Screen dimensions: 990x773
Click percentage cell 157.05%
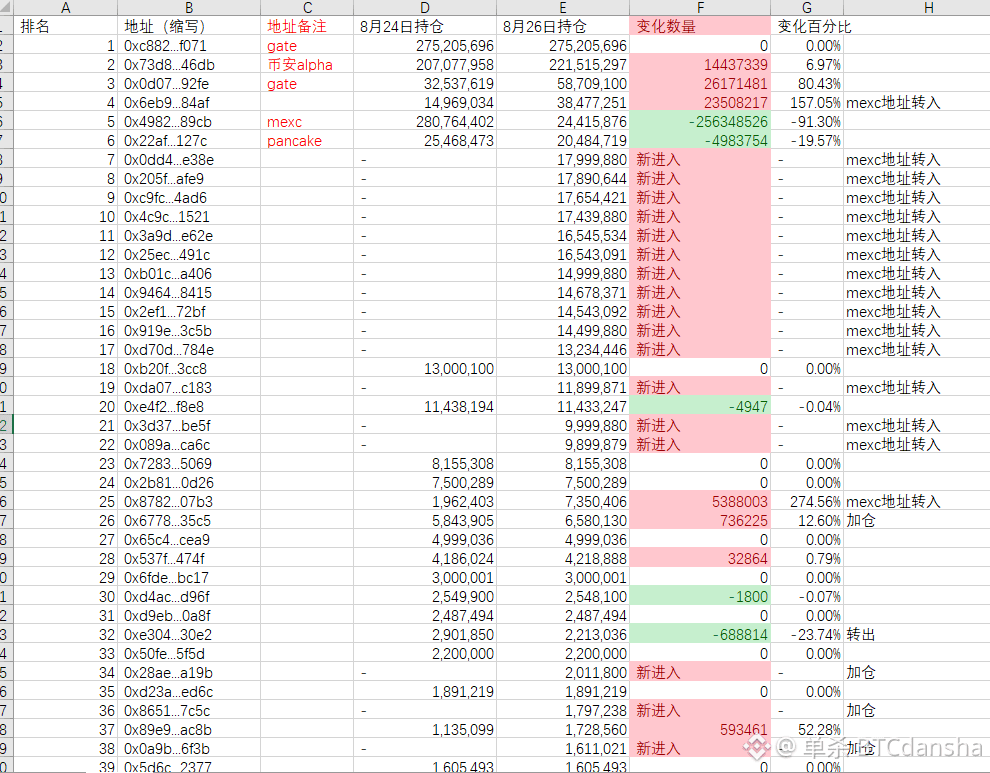(x=807, y=102)
